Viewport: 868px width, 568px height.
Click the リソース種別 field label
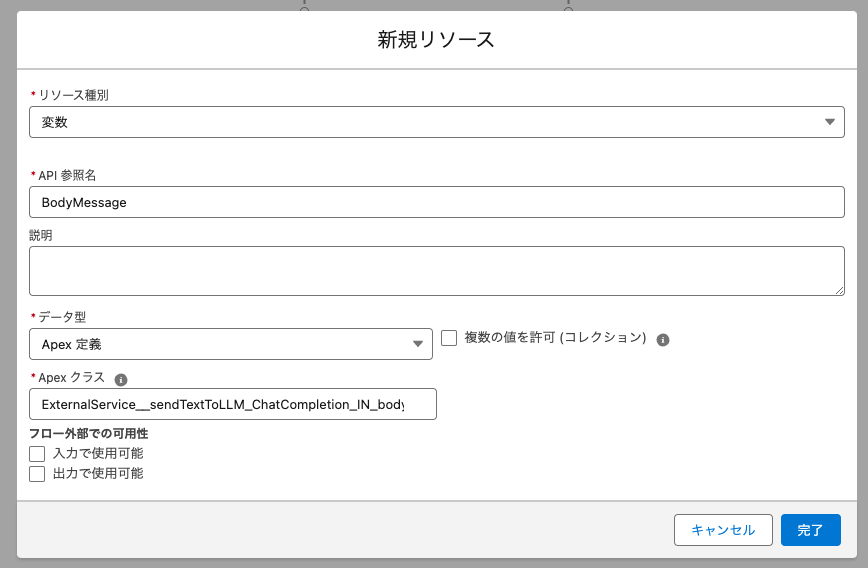coord(73,95)
